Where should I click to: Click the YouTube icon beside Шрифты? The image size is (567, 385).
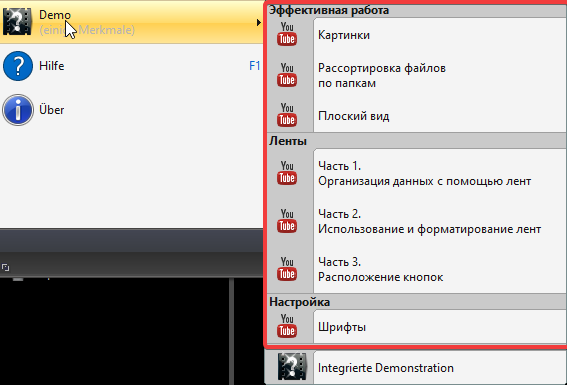(287, 326)
